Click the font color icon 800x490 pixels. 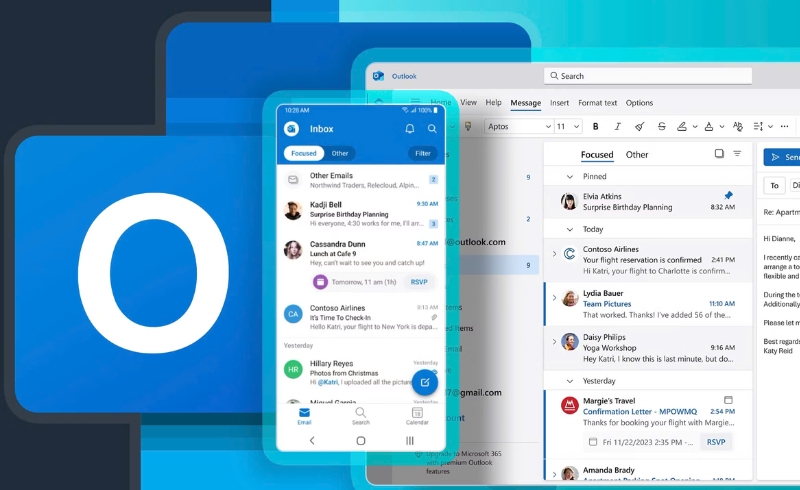[x=709, y=127]
